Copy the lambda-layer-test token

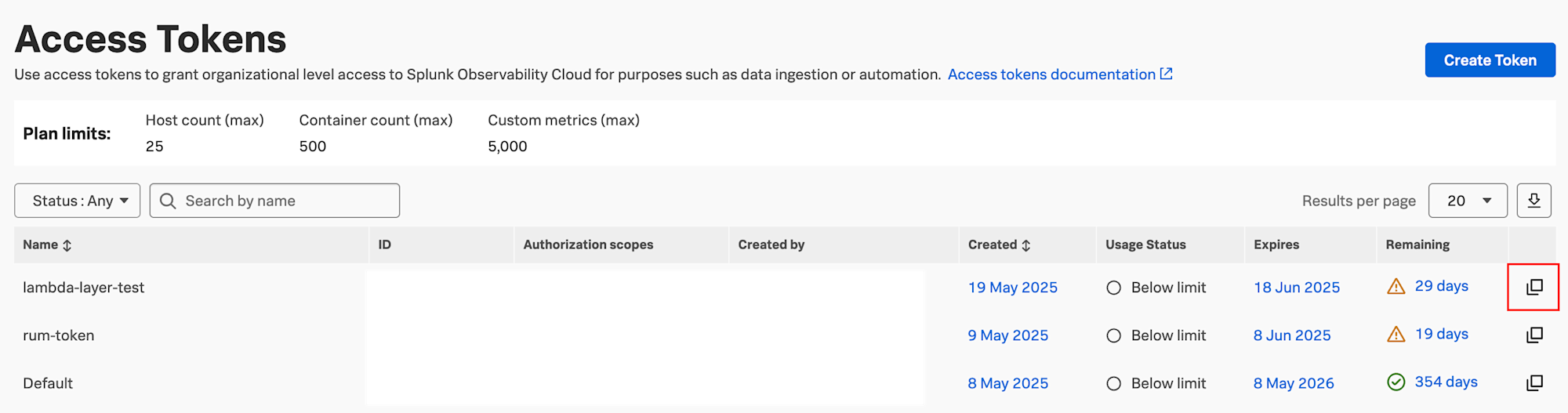pos(1534,287)
